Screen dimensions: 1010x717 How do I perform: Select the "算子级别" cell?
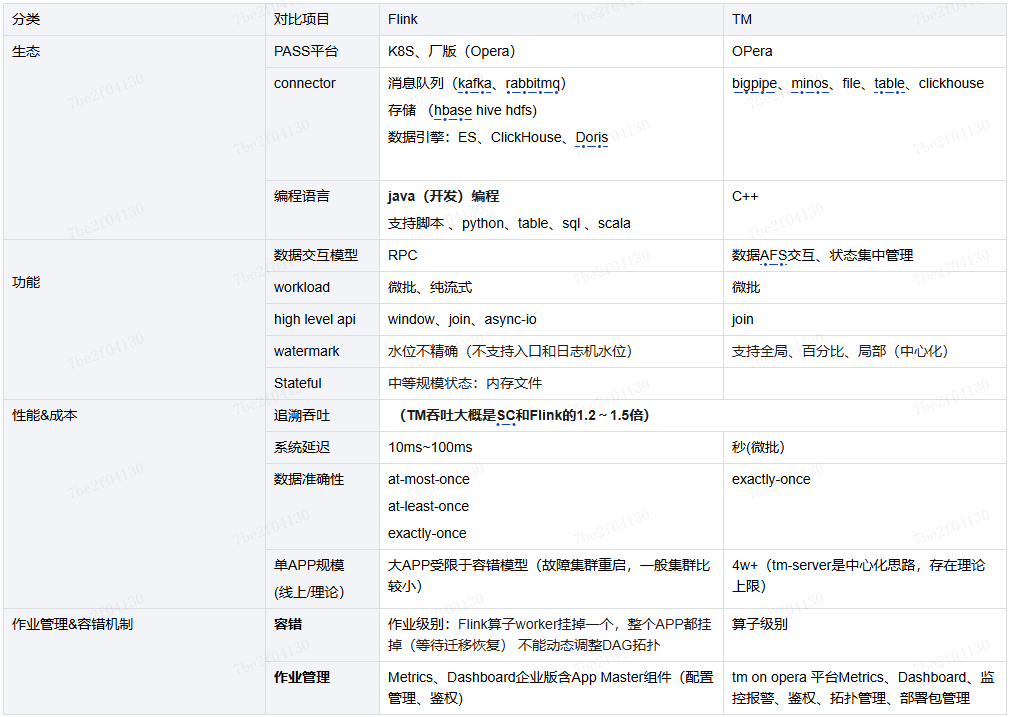click(x=760, y=623)
